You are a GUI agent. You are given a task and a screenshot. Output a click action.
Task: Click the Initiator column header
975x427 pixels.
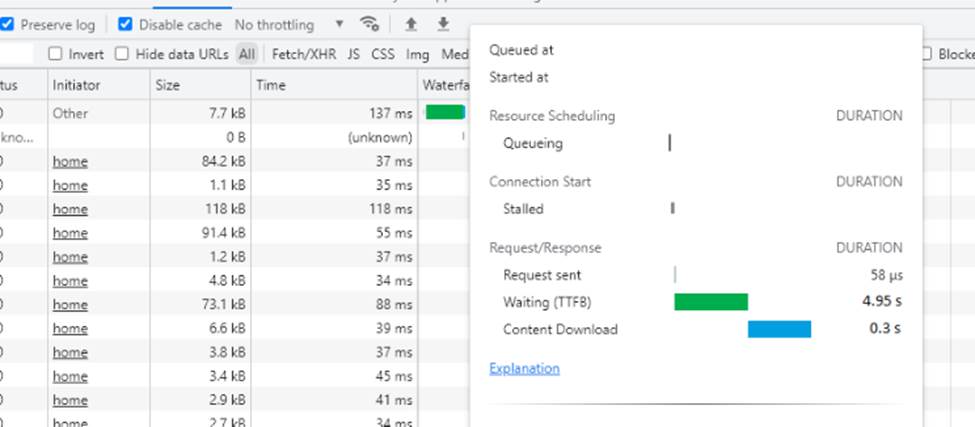point(76,85)
